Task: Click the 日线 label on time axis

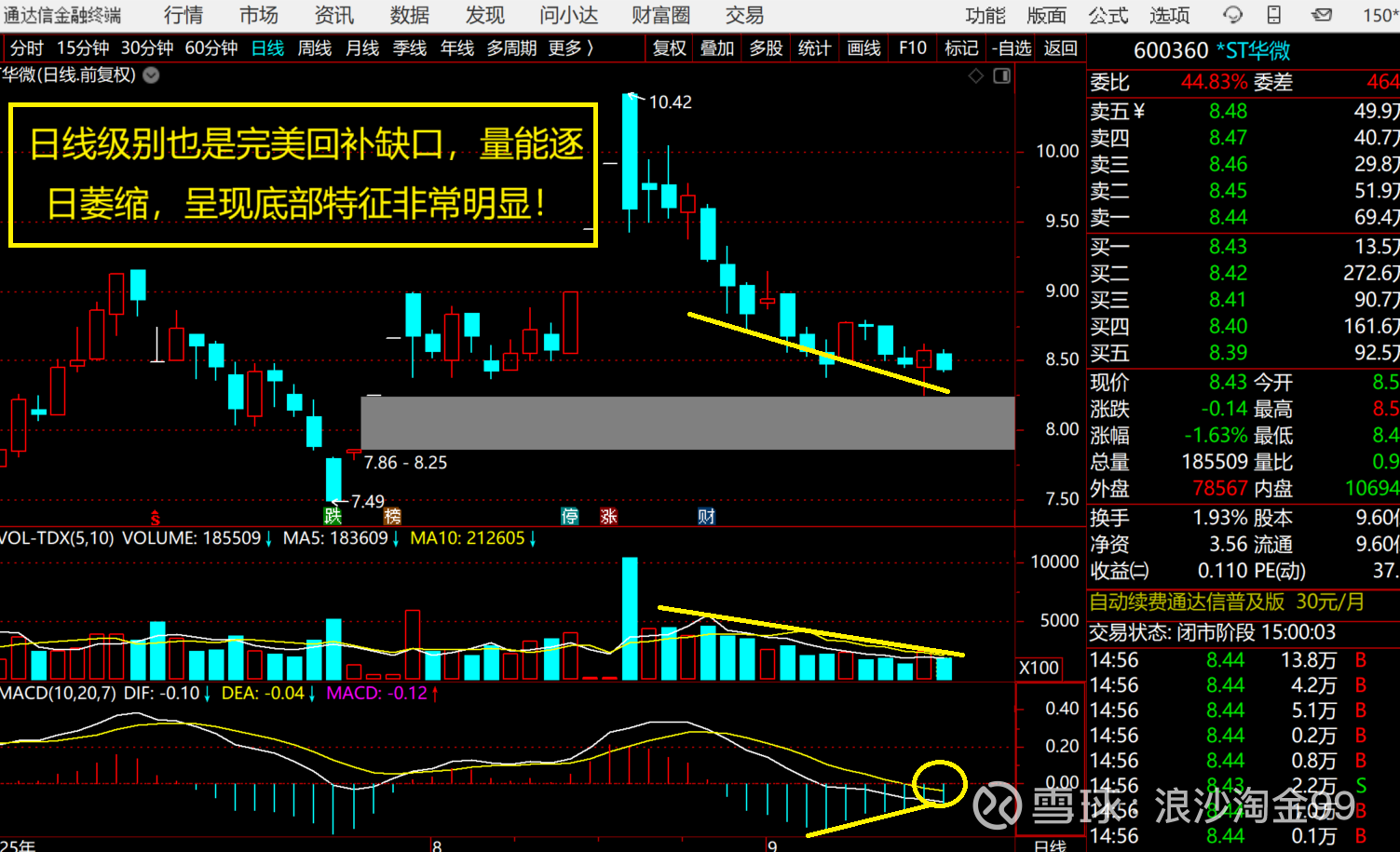Action: (1050, 845)
